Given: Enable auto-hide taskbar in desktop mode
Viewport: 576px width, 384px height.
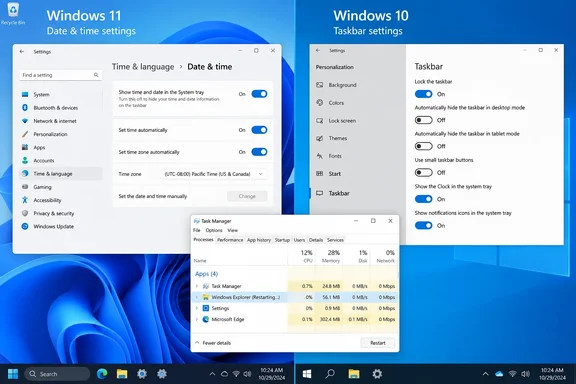Looking at the screenshot, I should click(x=424, y=120).
